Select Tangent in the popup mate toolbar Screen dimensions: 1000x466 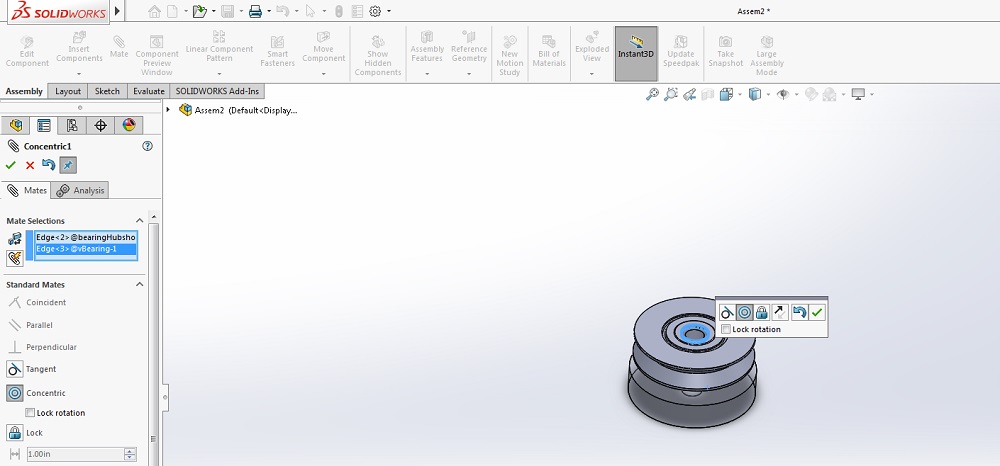pos(726,312)
